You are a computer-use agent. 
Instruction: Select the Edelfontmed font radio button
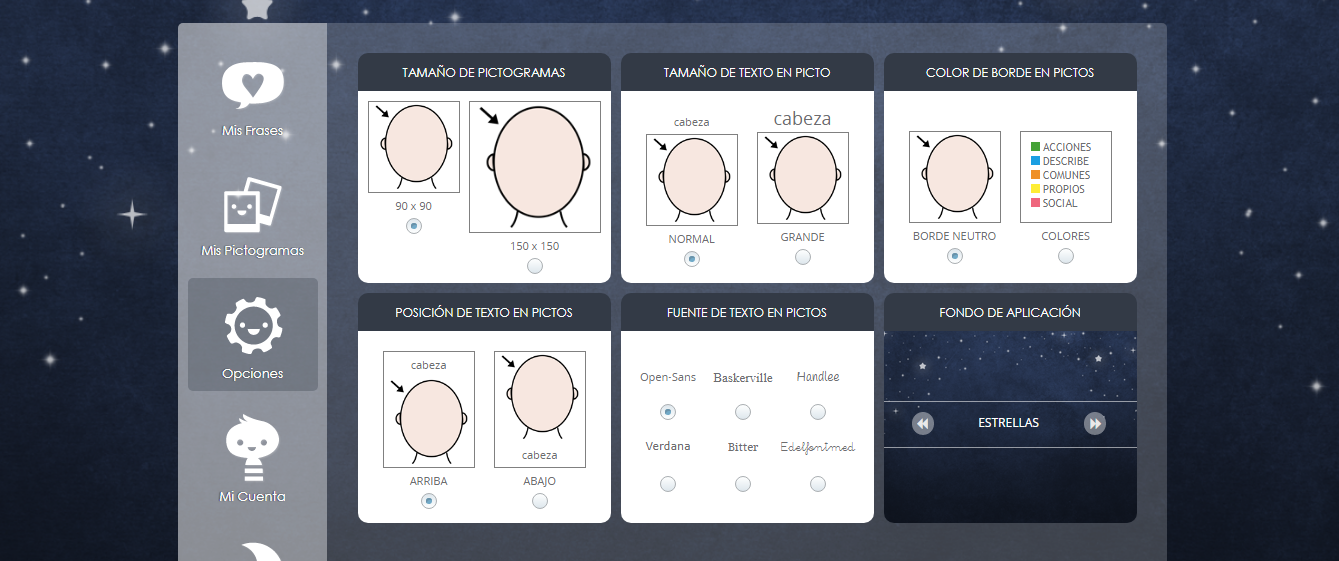tap(818, 484)
